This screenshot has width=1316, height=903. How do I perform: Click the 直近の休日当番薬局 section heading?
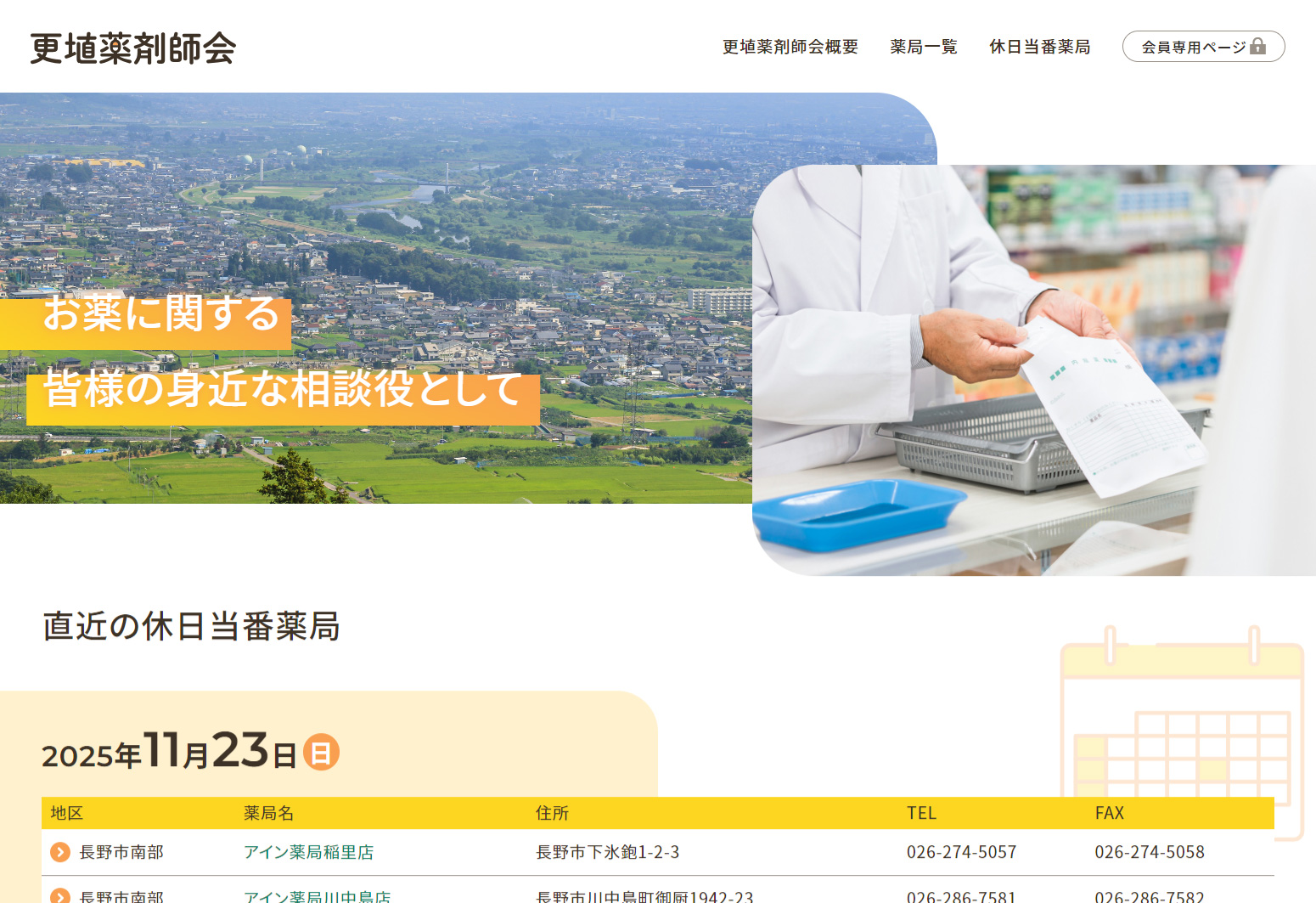(191, 626)
